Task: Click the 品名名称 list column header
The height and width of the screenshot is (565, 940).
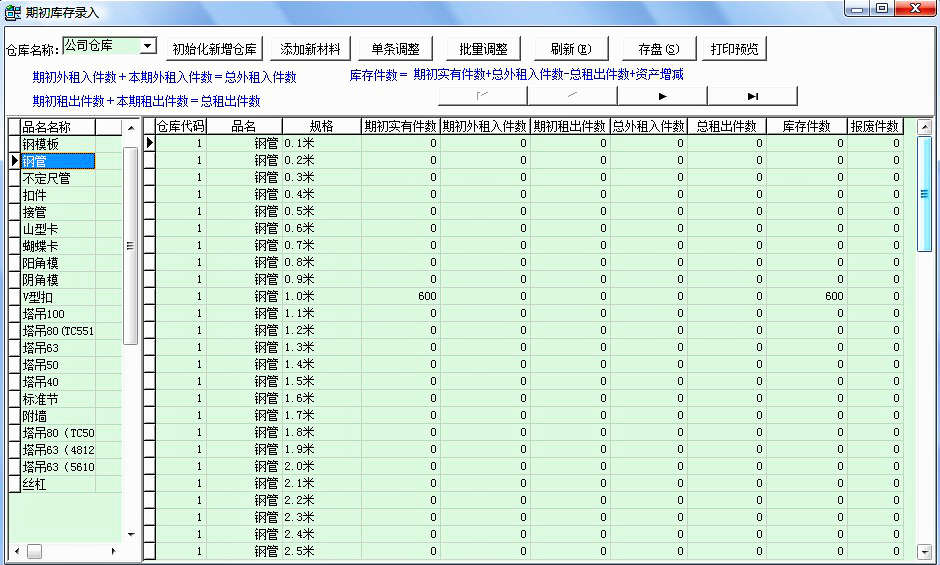Action: point(58,127)
